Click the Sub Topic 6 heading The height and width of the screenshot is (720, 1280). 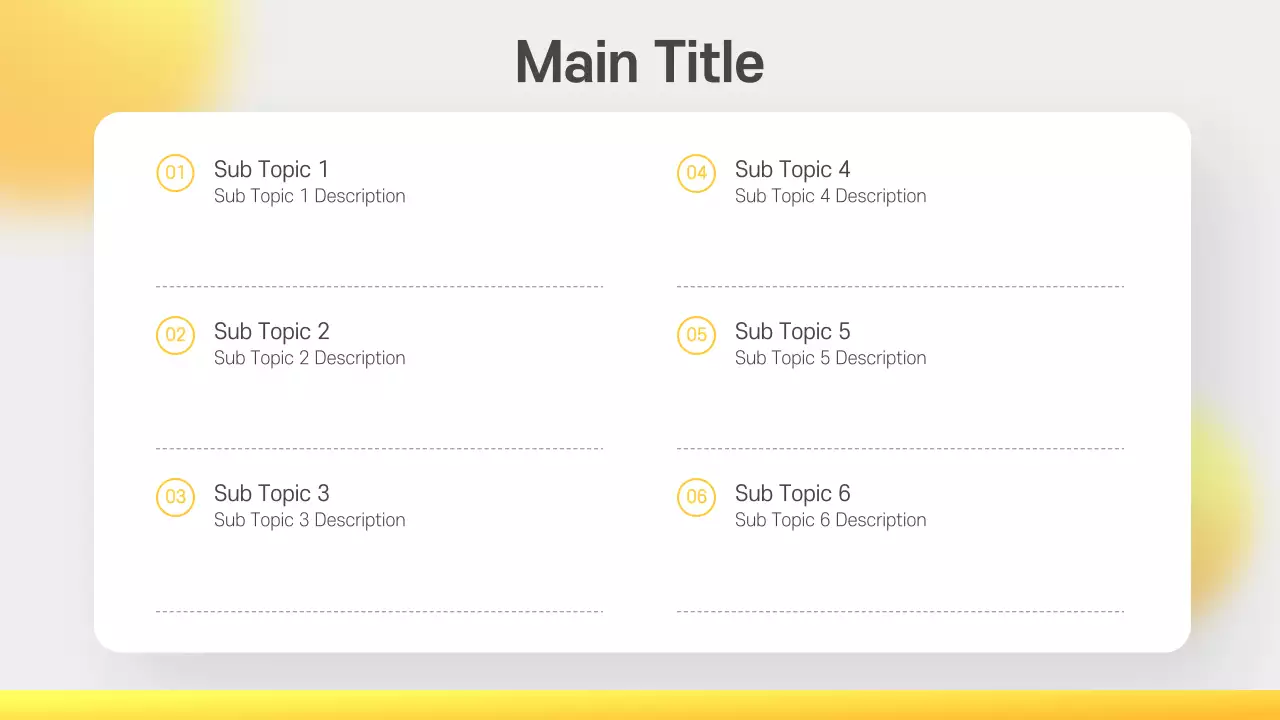coord(792,493)
